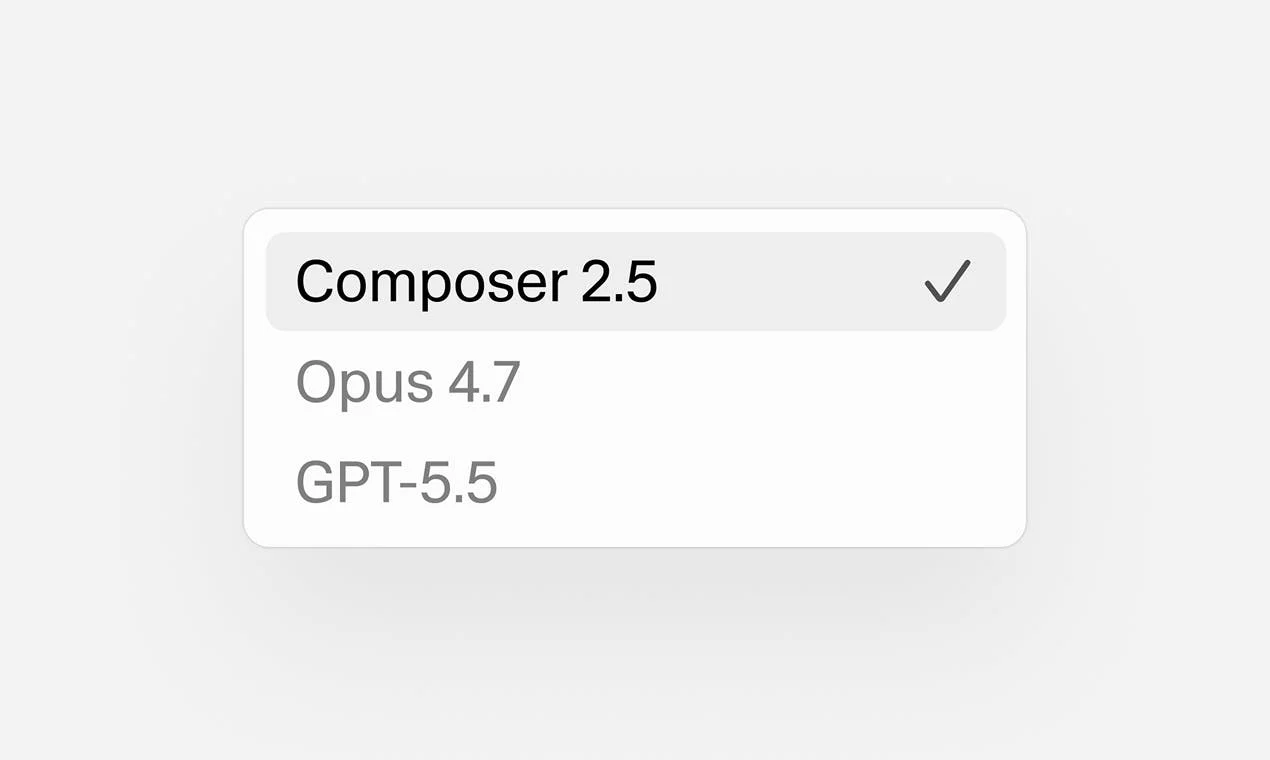Screen dimensions: 1270x760
Task: Activate the bottom option GPT-5.5
Action: [x=635, y=482]
